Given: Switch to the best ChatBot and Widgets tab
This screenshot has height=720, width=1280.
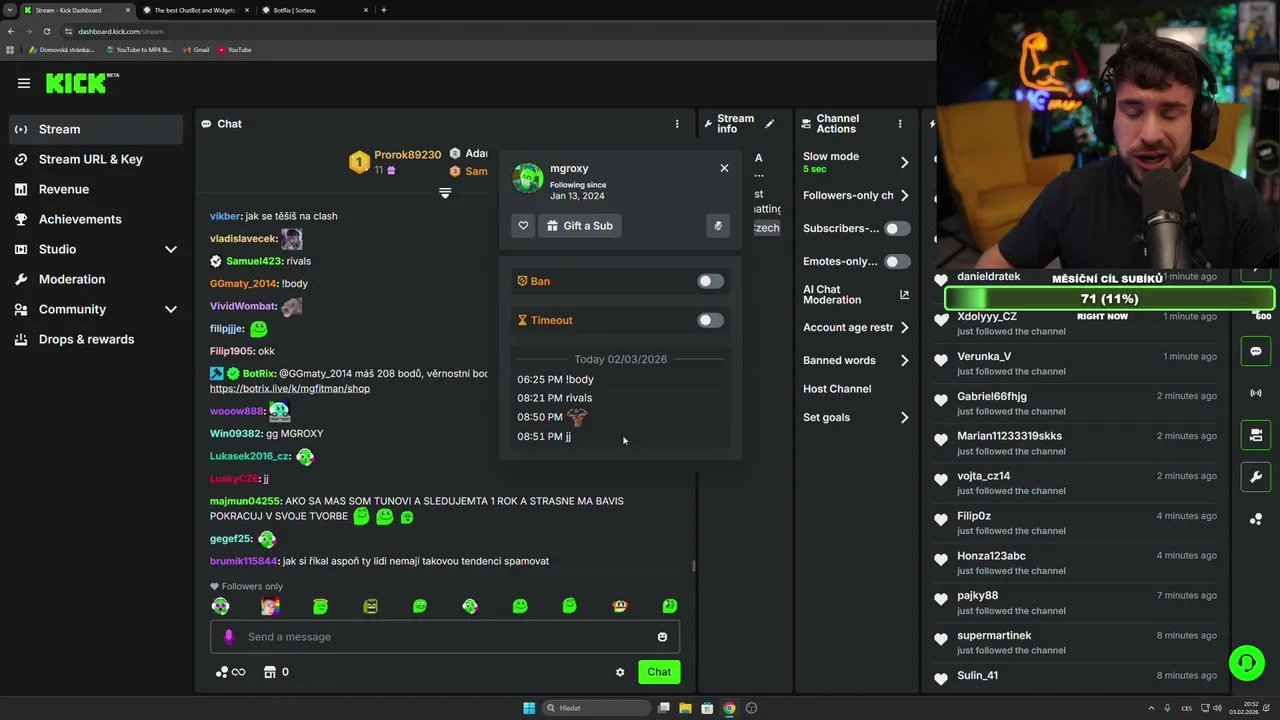Looking at the screenshot, I should [197, 10].
